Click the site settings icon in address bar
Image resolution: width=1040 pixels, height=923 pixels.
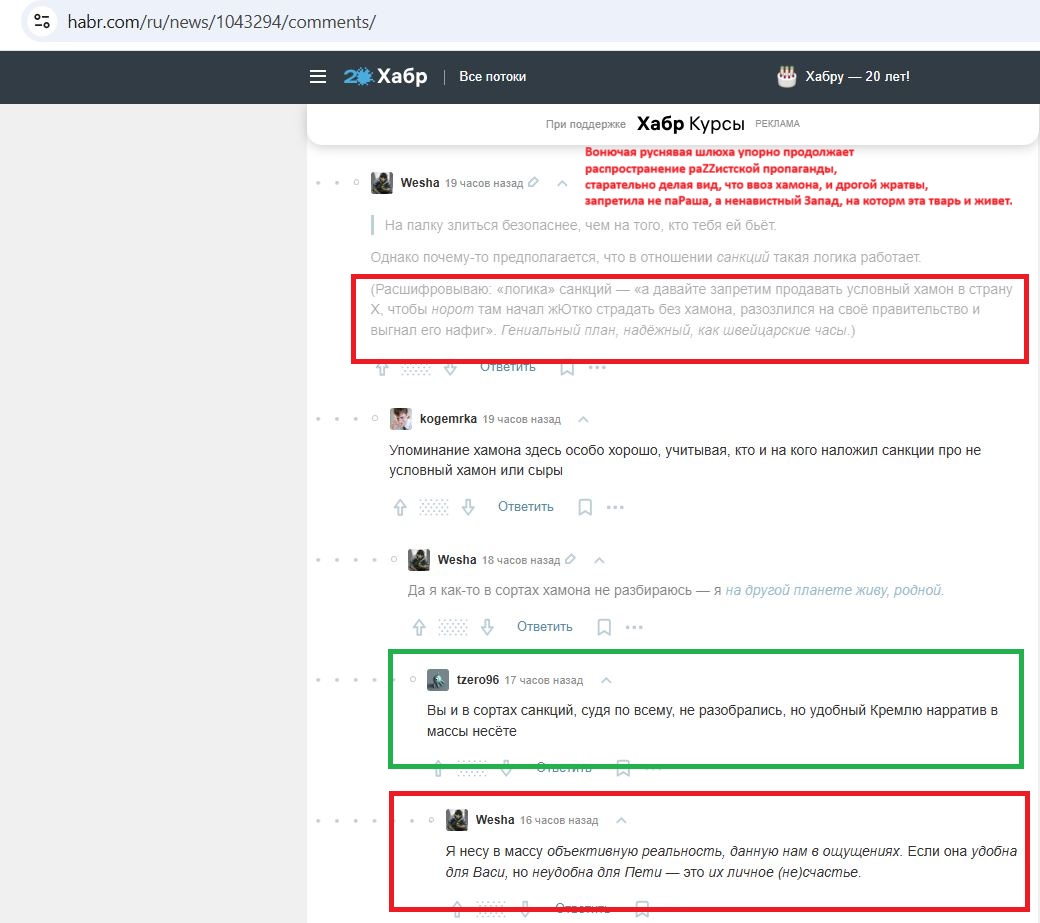pos(42,21)
